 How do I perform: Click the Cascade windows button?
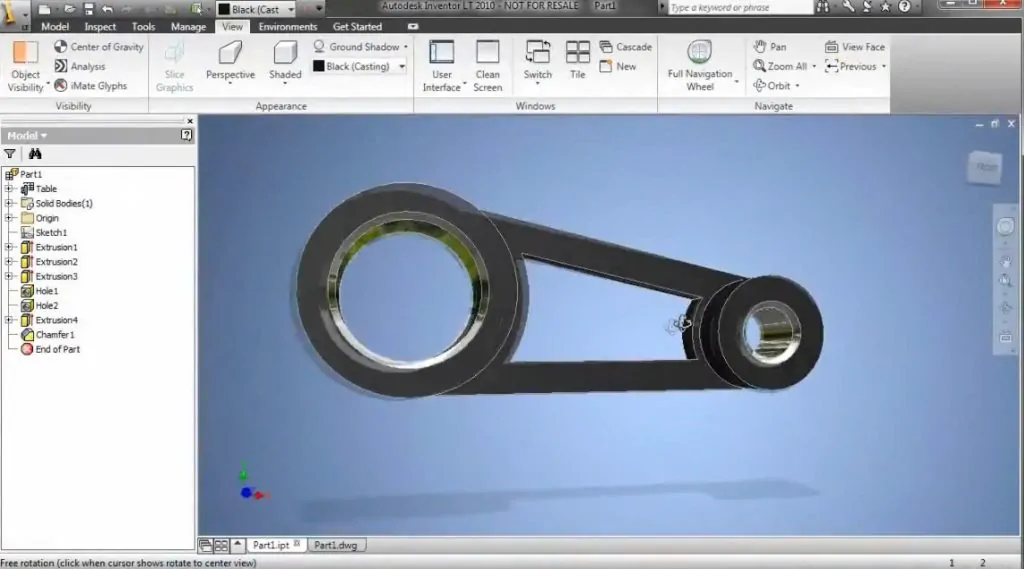point(626,47)
